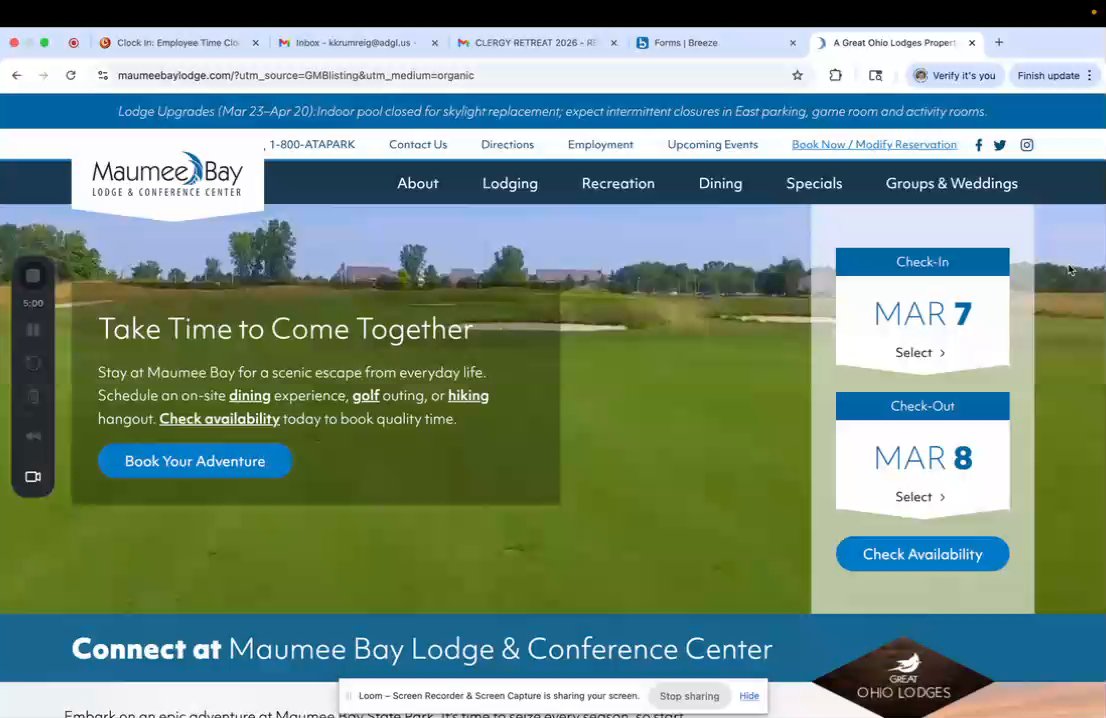Close the Clock In Employee Time tab
Image resolution: width=1106 pixels, height=718 pixels.
coord(255,43)
